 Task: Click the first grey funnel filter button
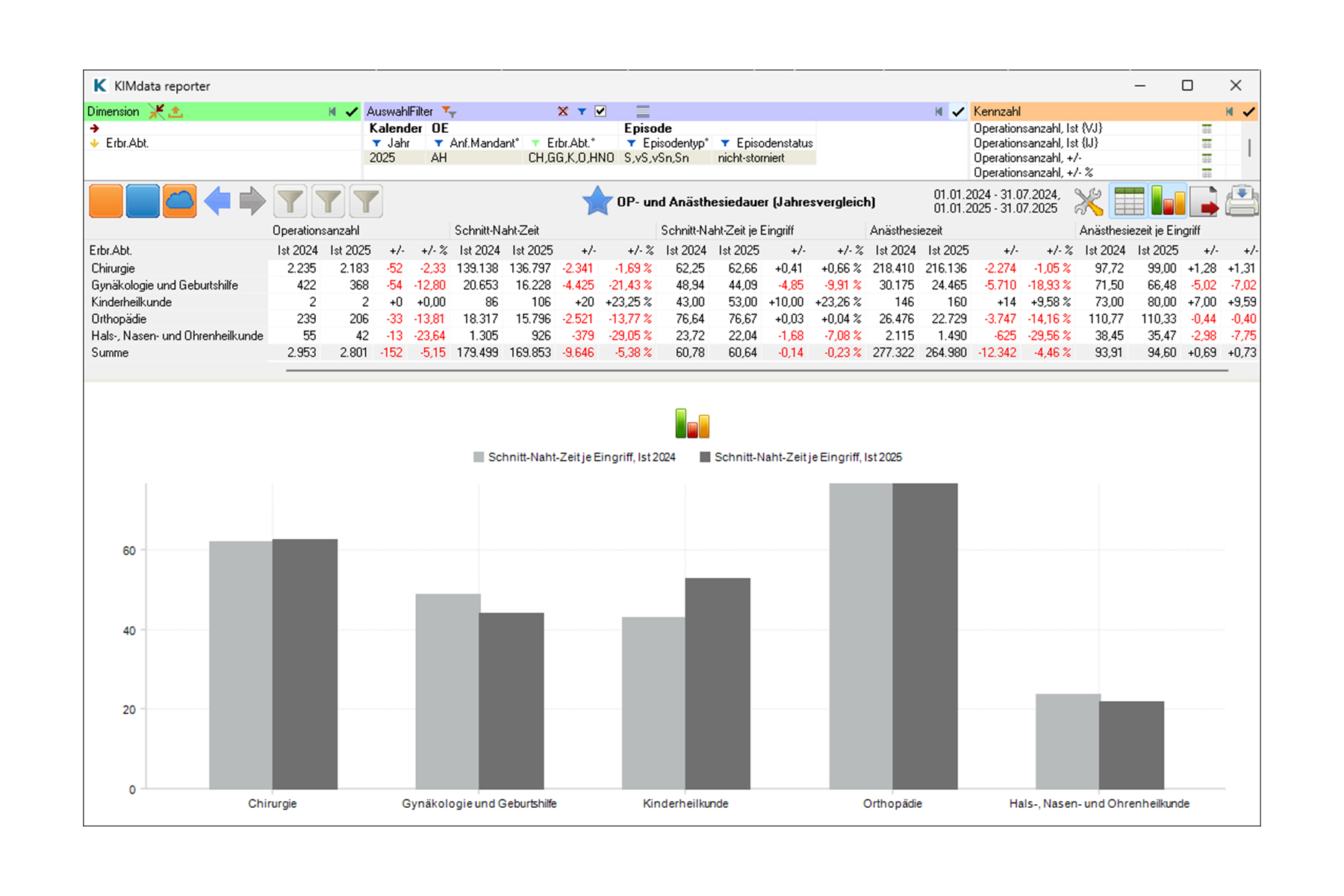click(x=290, y=202)
